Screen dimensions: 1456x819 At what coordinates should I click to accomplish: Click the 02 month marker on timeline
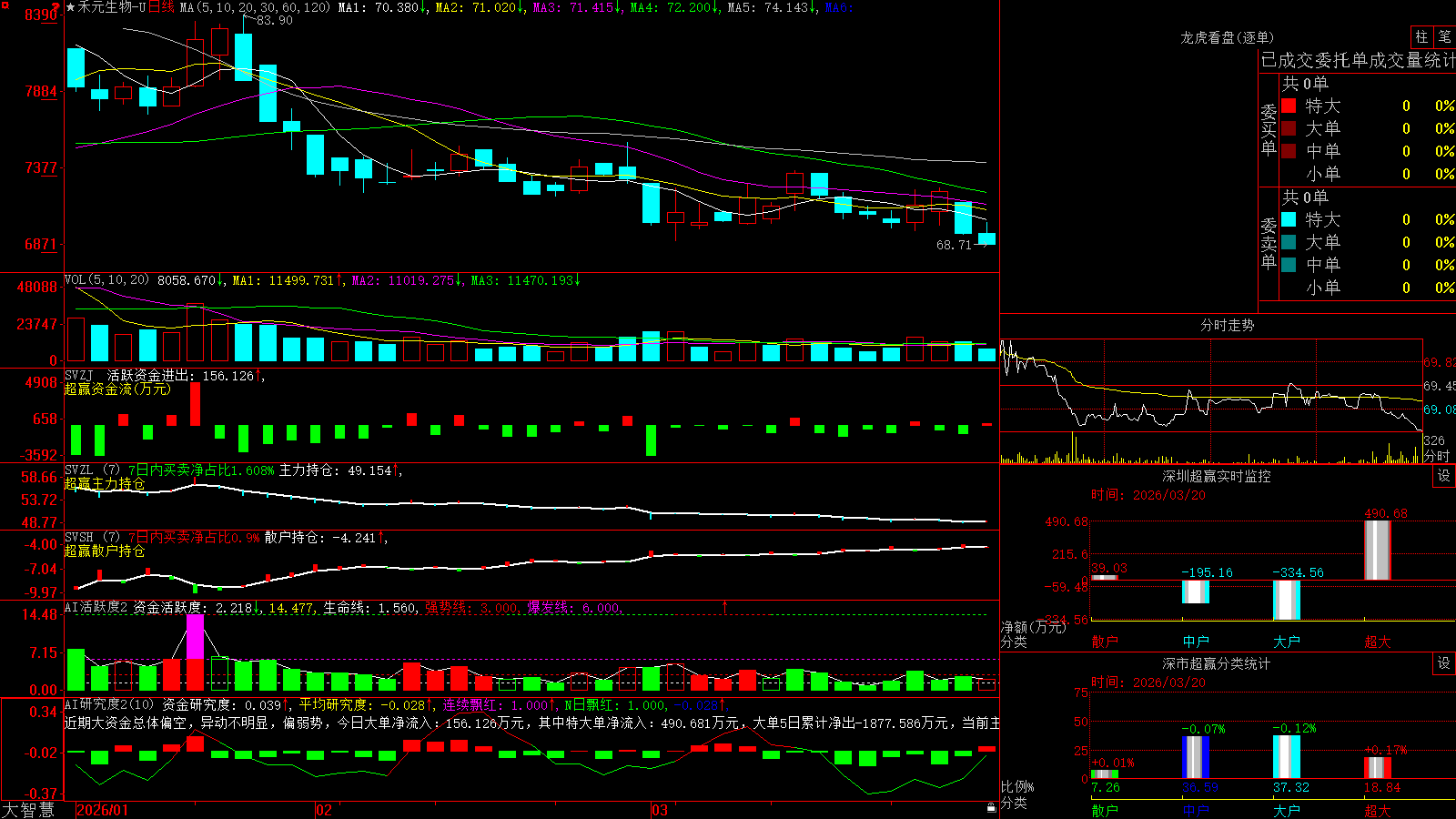[x=324, y=810]
